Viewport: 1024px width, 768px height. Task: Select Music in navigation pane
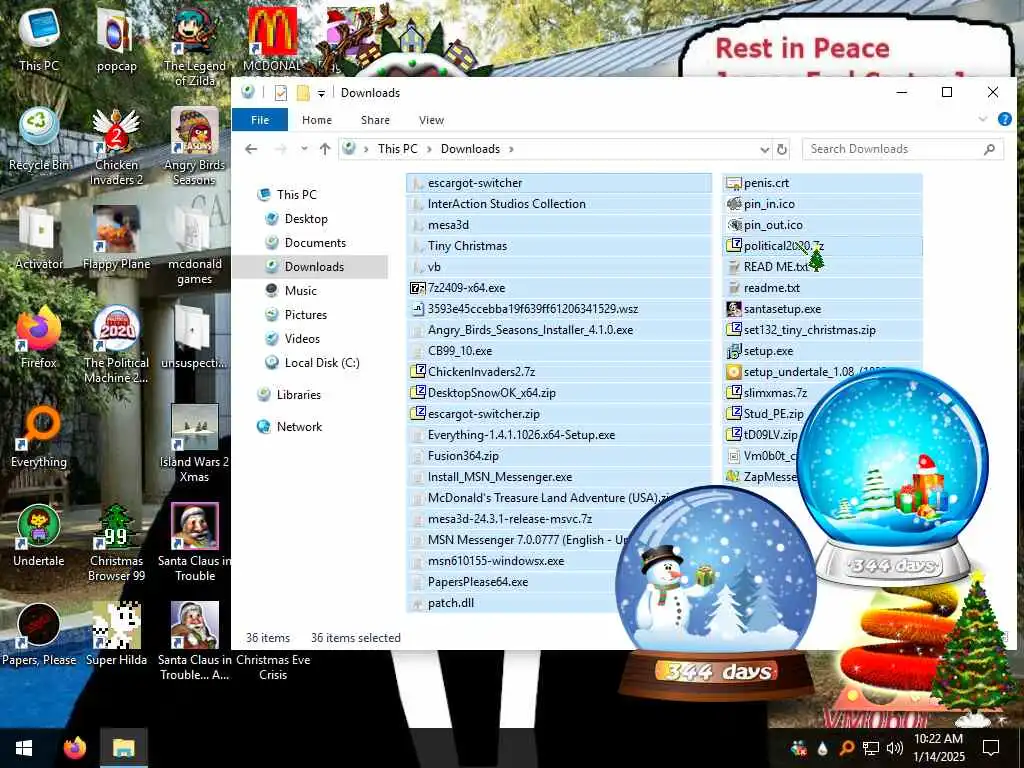coord(300,291)
